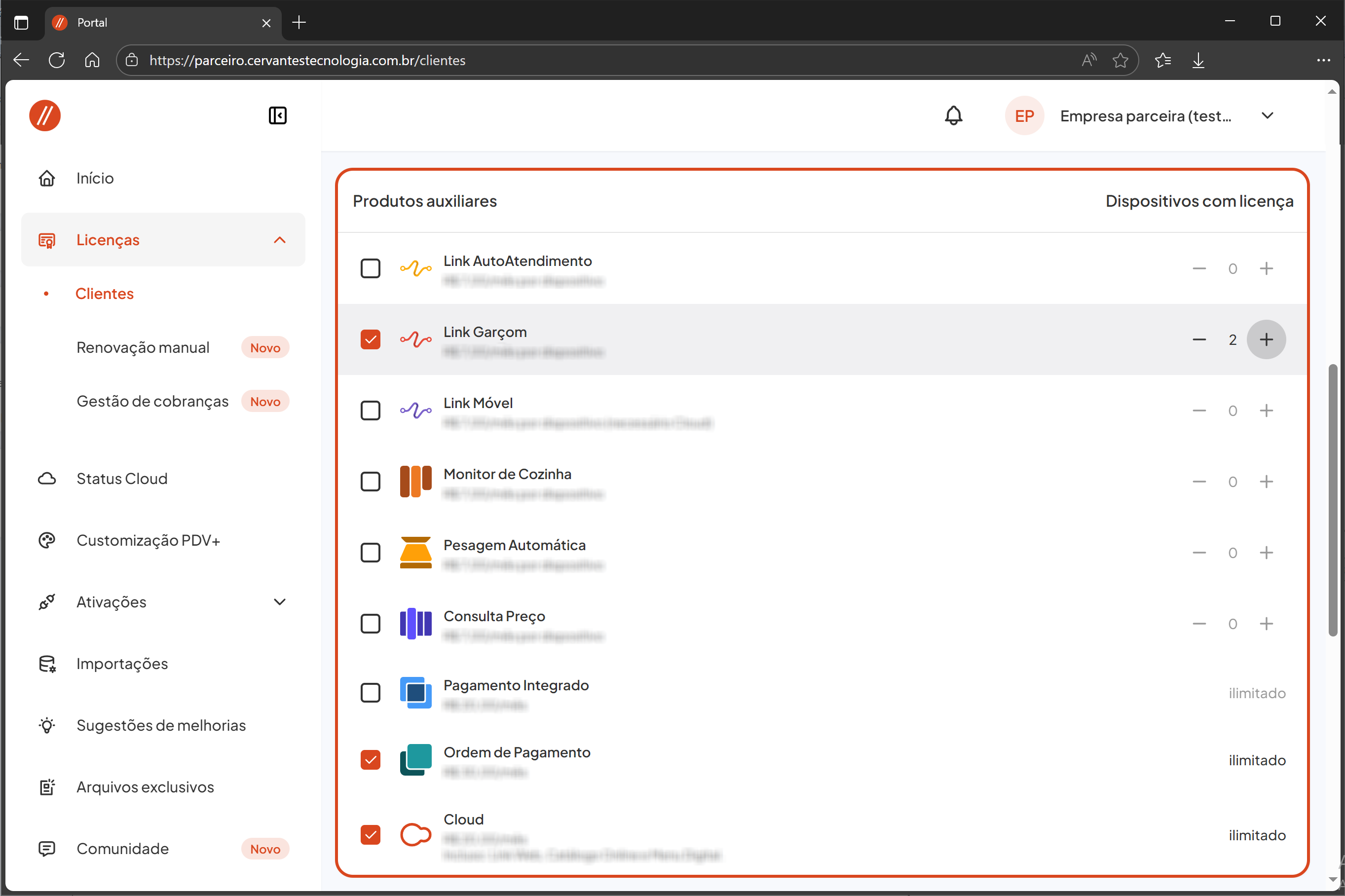The height and width of the screenshot is (896, 1345).
Task: Open the Empresa parceira account dropdown
Action: (1267, 116)
